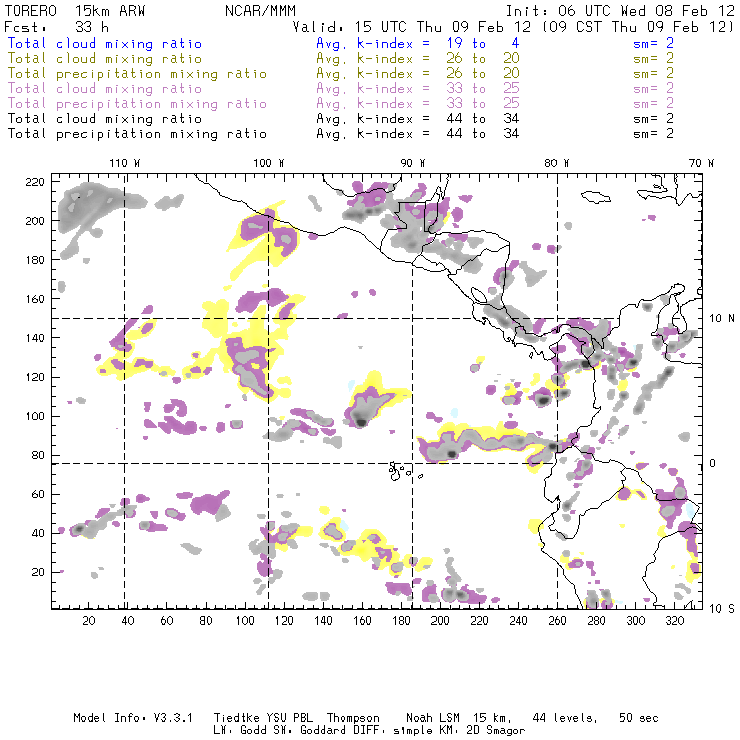Click the "220" tick on the vertical axis
The height and width of the screenshot is (740, 740).
coord(34,182)
